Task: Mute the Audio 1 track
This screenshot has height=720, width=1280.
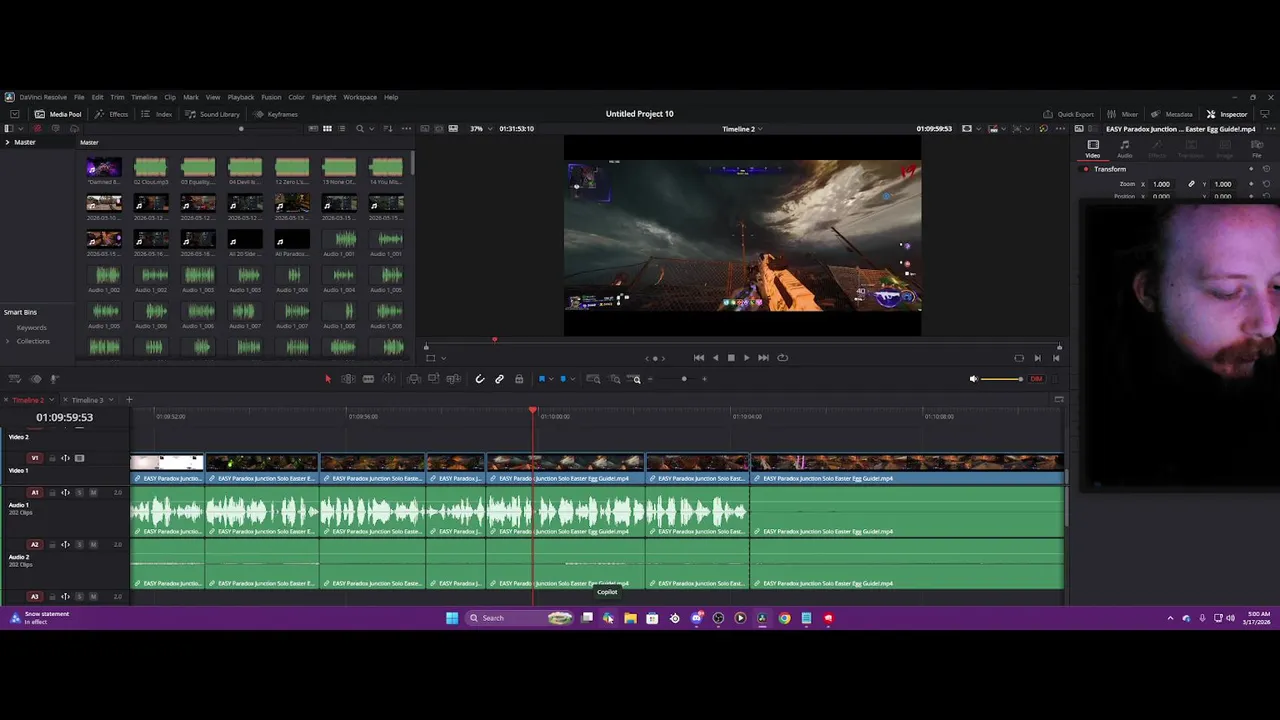Action: click(94, 492)
